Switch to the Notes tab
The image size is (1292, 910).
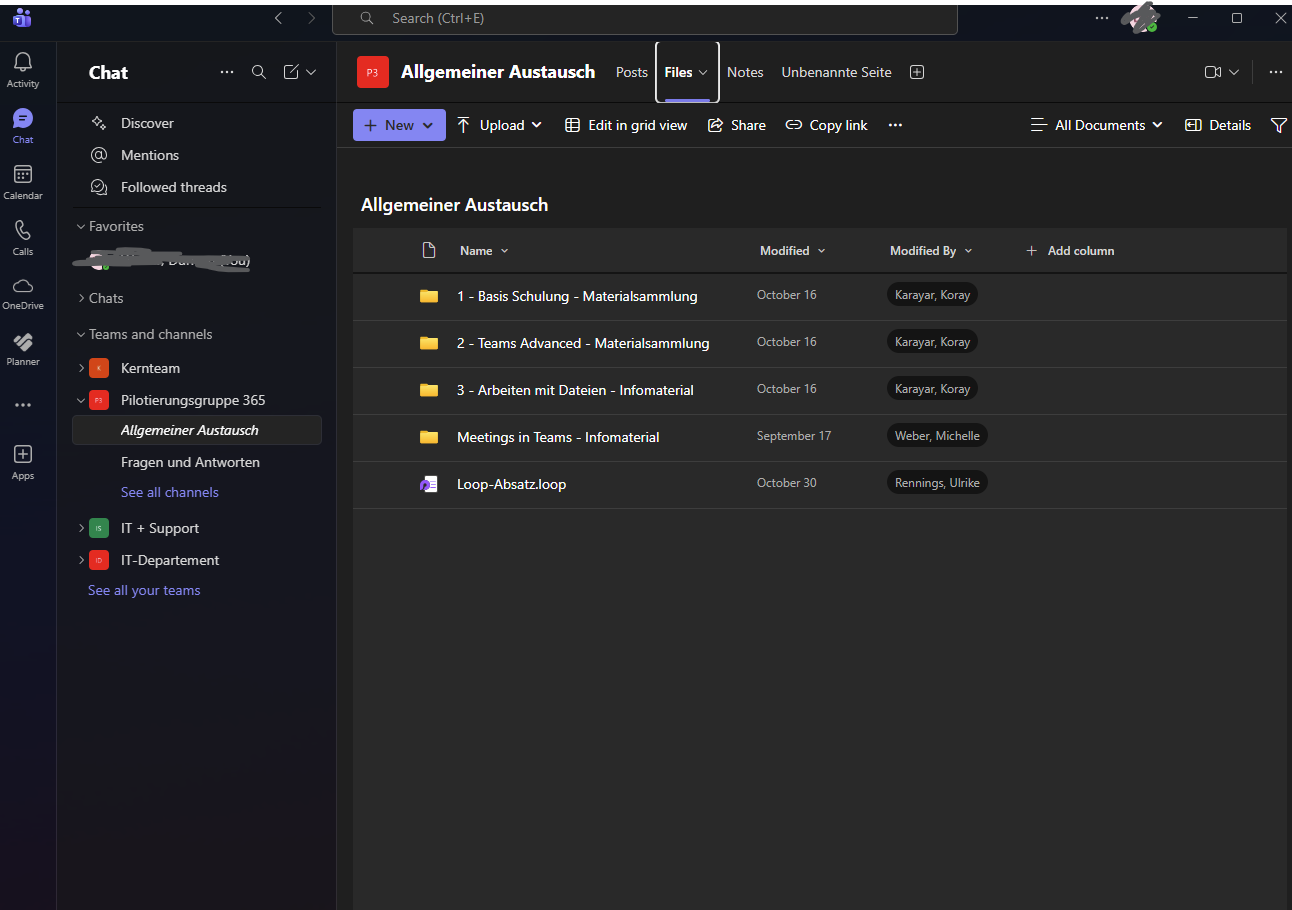click(745, 72)
